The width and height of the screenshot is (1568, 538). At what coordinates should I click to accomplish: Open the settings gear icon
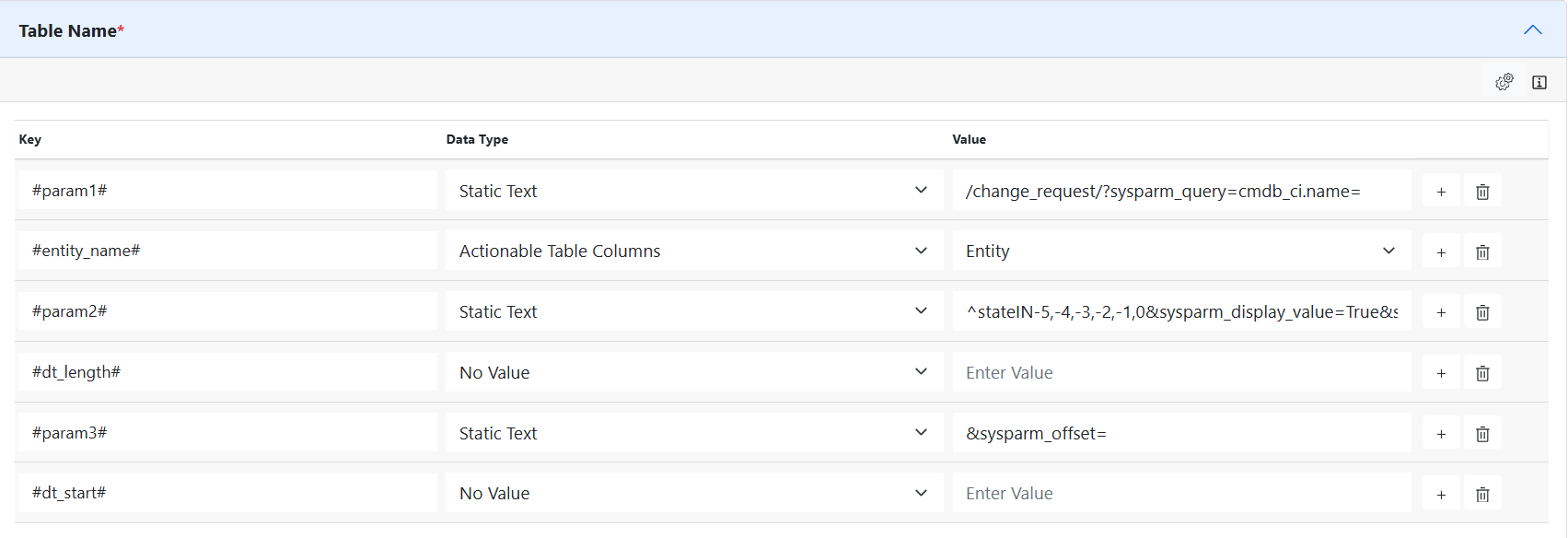pyautogui.click(x=1504, y=82)
